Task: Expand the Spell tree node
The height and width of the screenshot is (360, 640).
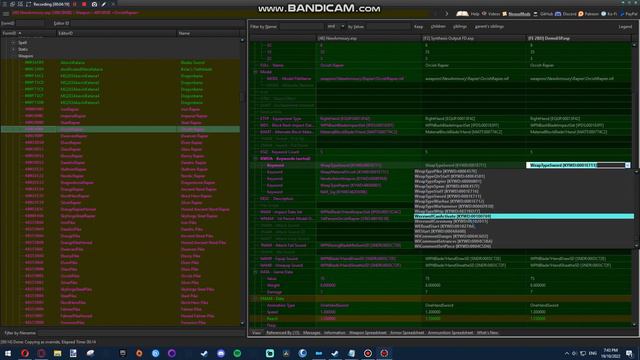Action: coord(13,42)
